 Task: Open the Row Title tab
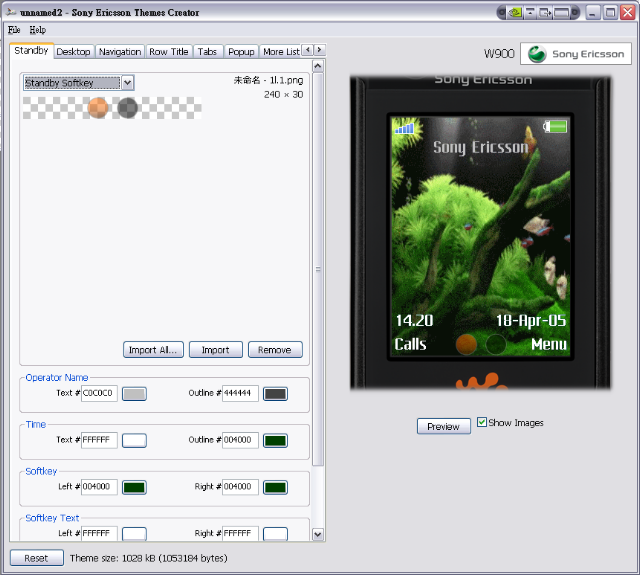[169, 52]
